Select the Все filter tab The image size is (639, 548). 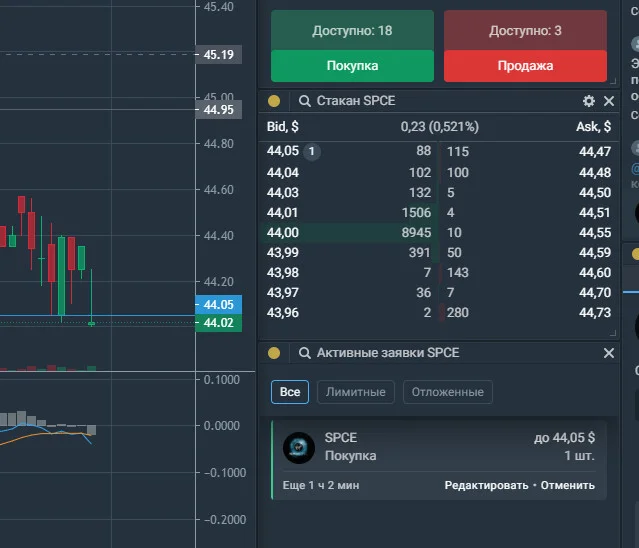pos(290,392)
